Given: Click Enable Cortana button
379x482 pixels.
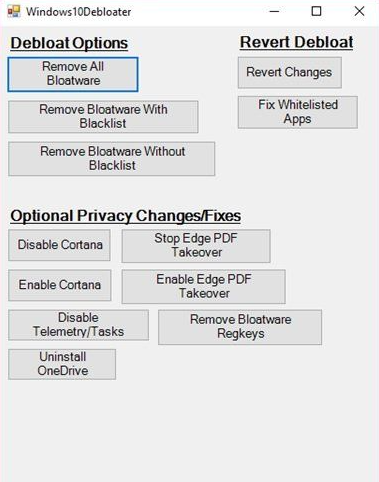Looking at the screenshot, I should [60, 285].
